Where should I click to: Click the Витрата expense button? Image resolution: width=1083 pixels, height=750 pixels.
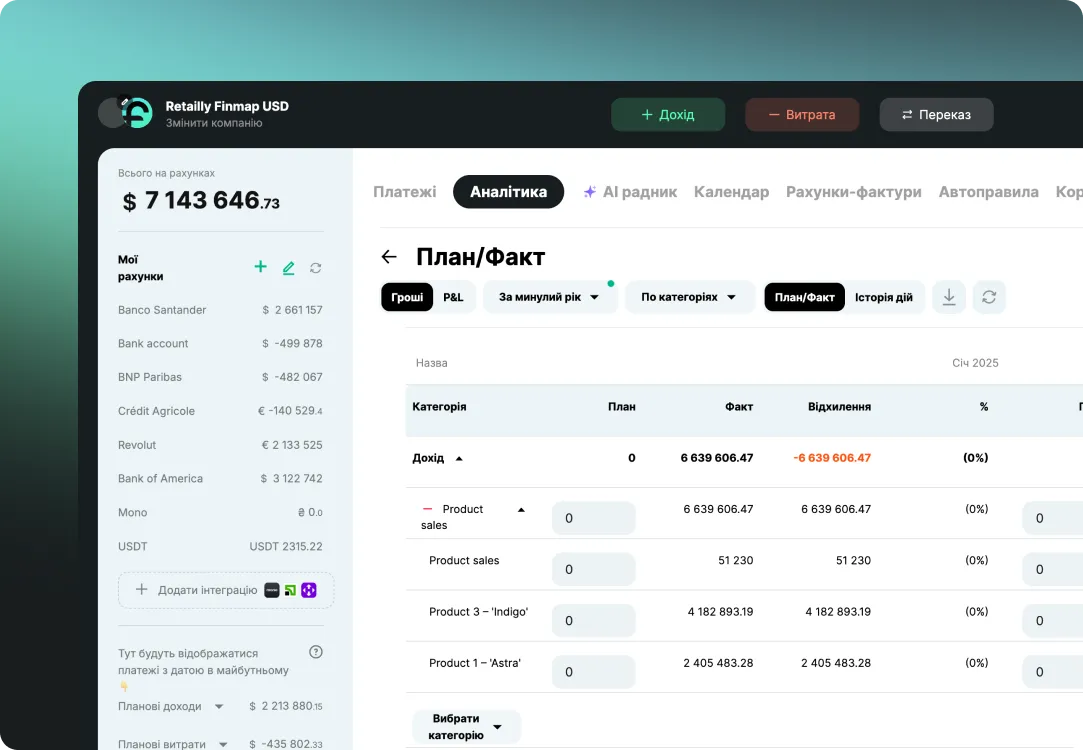[802, 115]
